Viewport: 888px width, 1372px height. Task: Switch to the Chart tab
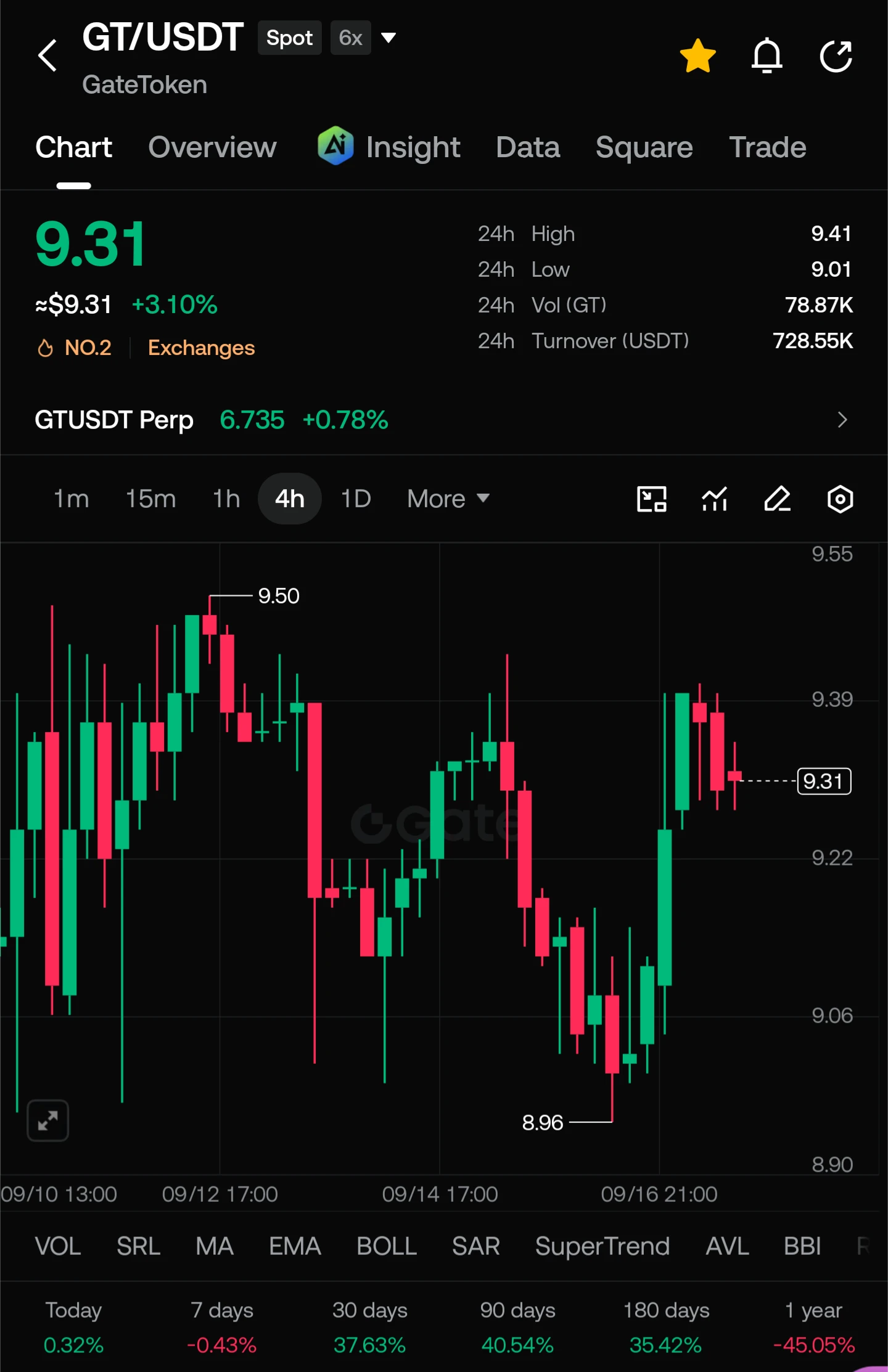coord(74,147)
